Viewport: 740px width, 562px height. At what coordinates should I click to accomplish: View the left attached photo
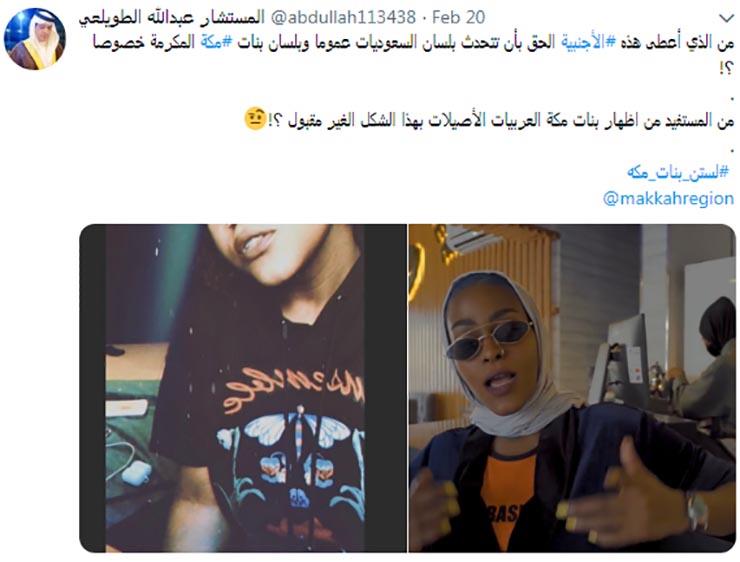tap(243, 388)
